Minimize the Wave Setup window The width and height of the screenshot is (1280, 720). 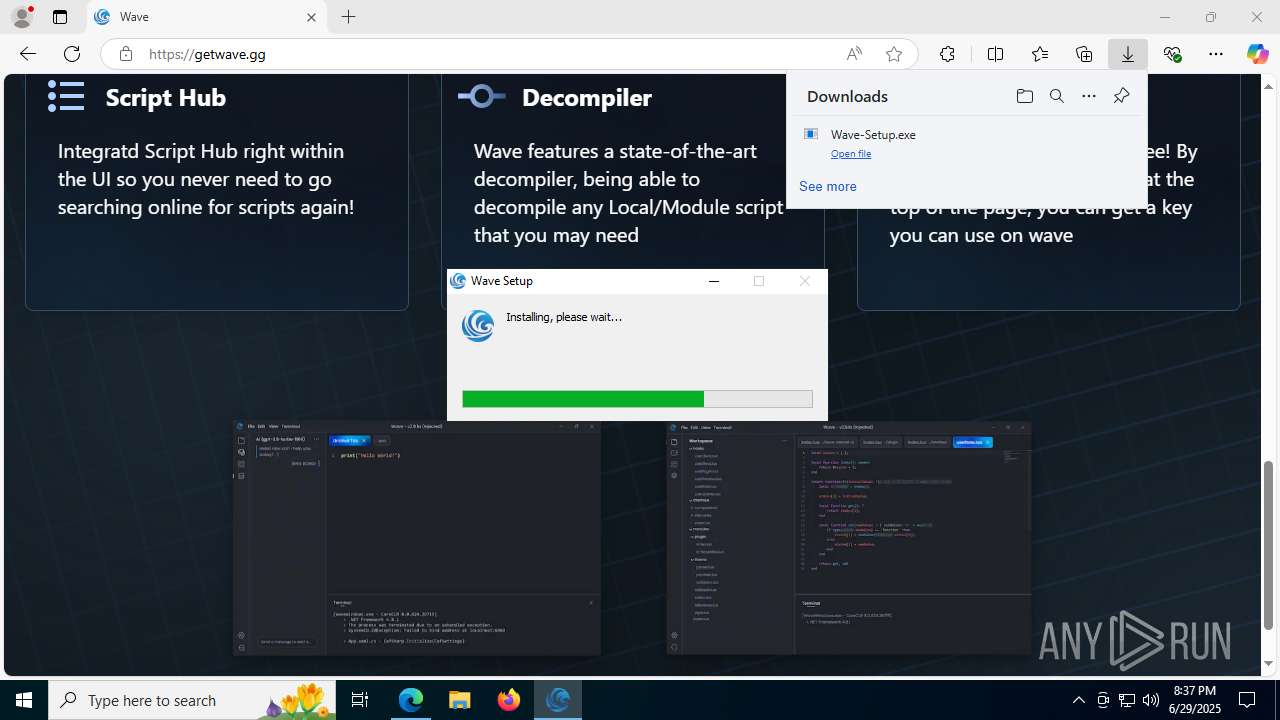714,281
